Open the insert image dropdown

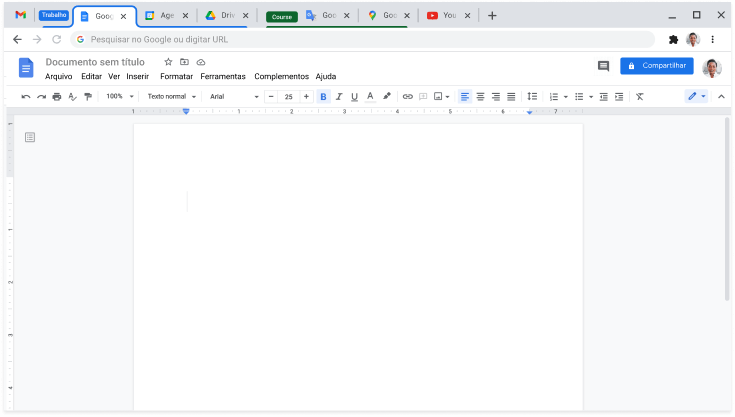441,97
